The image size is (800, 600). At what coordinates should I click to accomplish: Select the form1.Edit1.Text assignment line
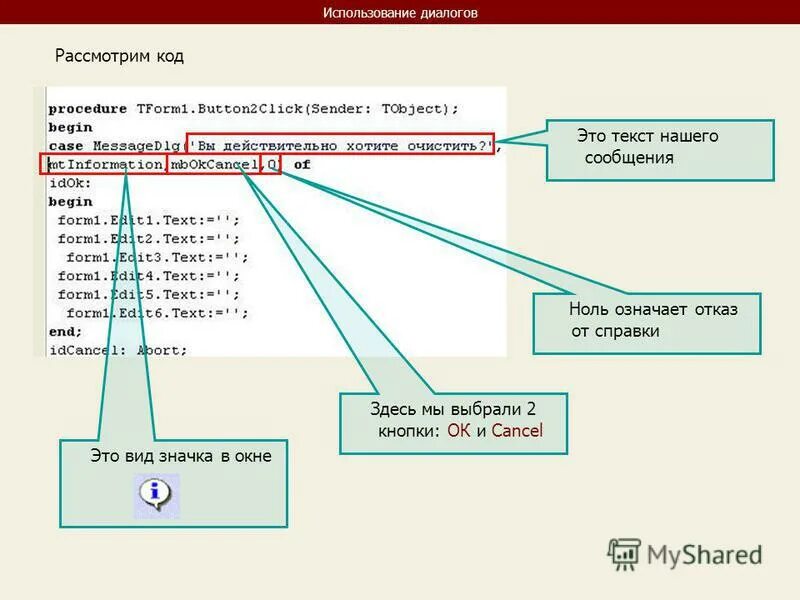pos(145,219)
